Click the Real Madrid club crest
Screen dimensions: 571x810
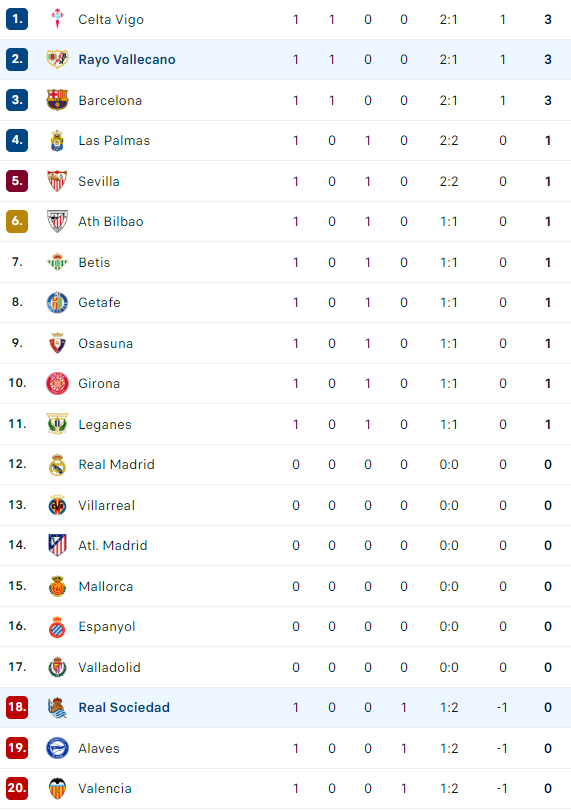coord(57,464)
